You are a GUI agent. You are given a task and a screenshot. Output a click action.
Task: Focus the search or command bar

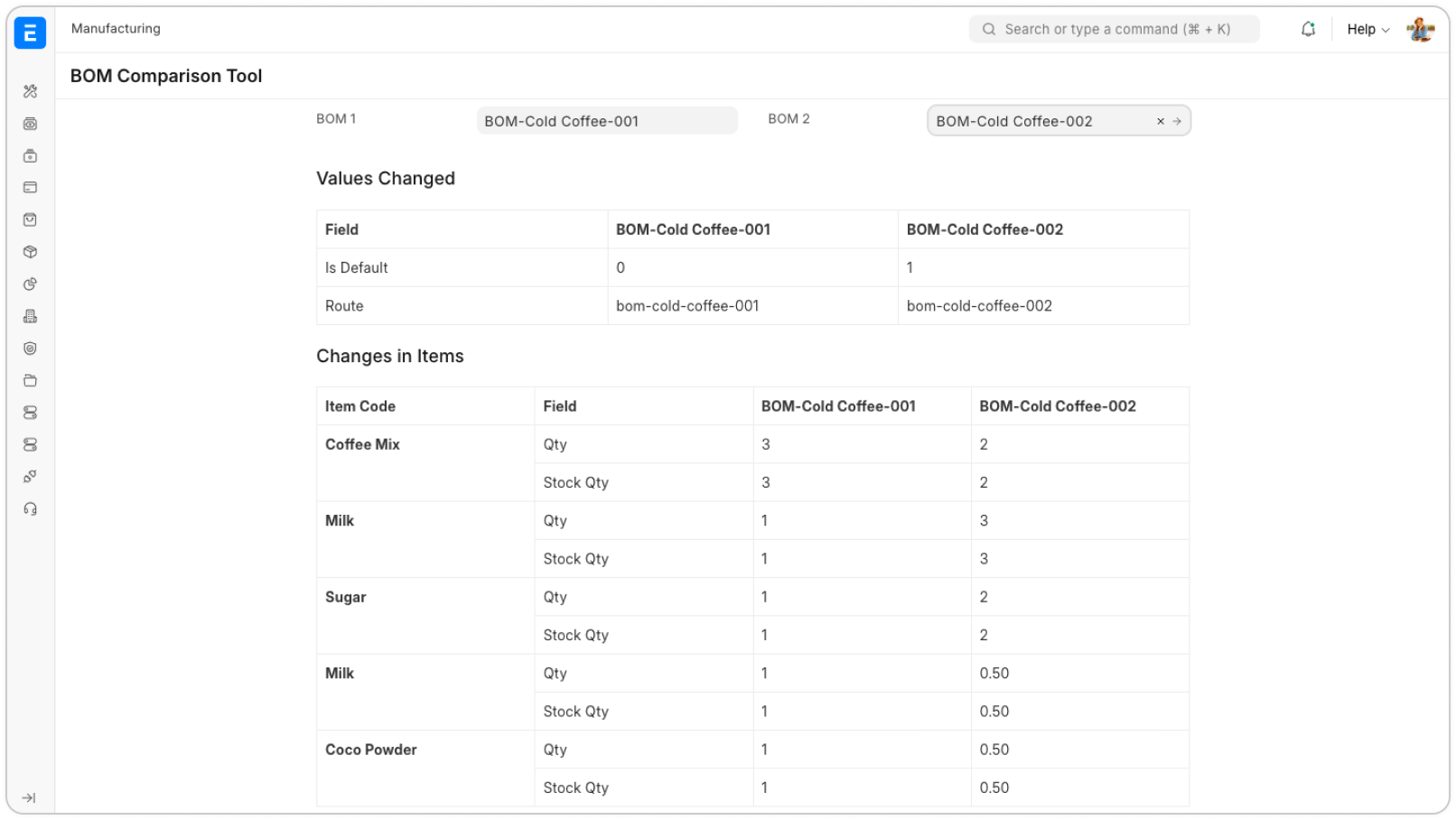(x=1114, y=29)
